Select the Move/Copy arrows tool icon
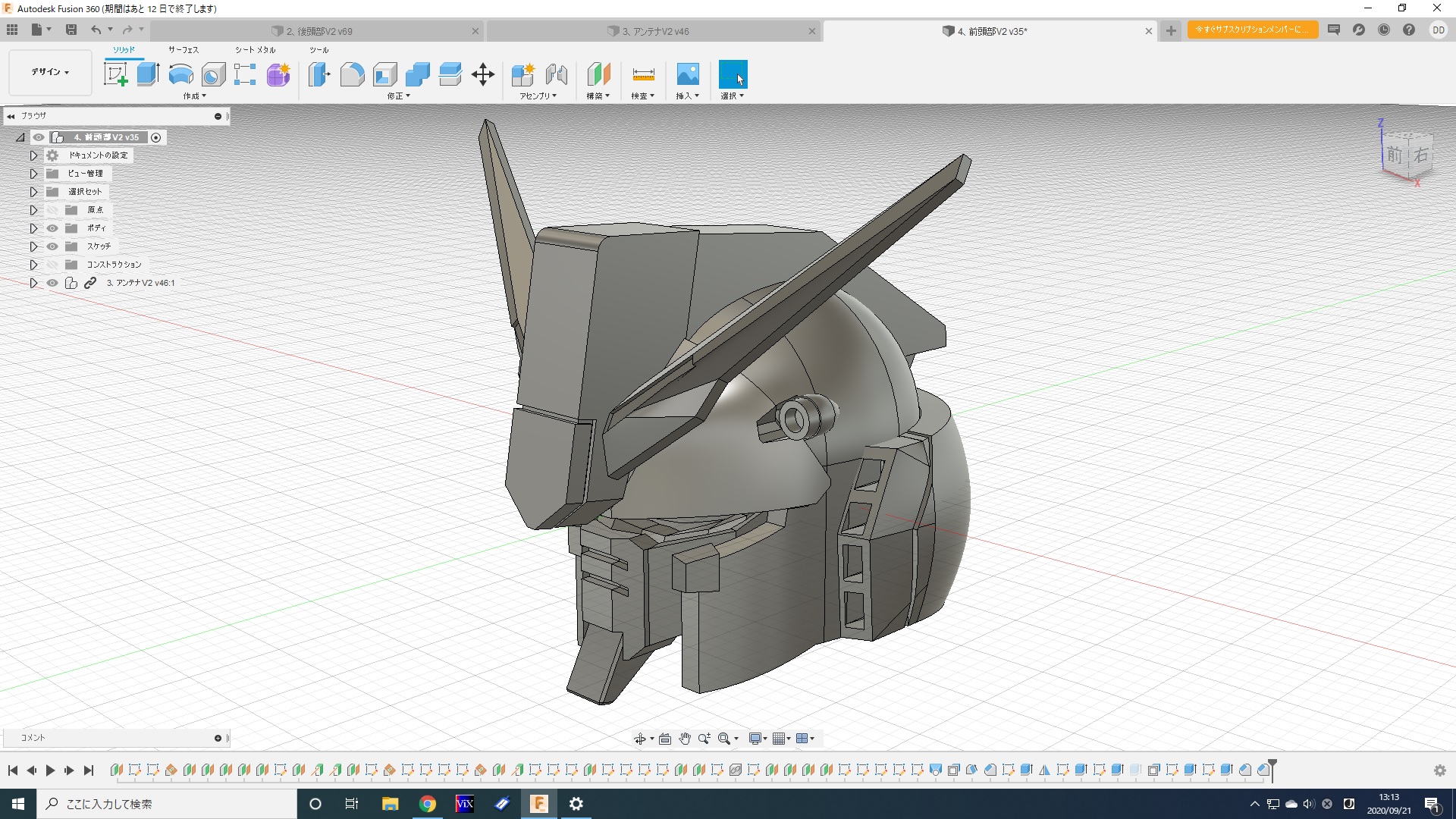The width and height of the screenshot is (1456, 819). pyautogui.click(x=483, y=74)
